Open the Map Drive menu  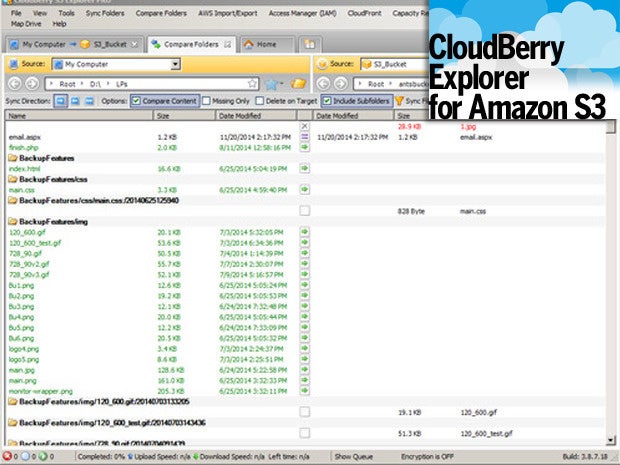click(x=26, y=24)
